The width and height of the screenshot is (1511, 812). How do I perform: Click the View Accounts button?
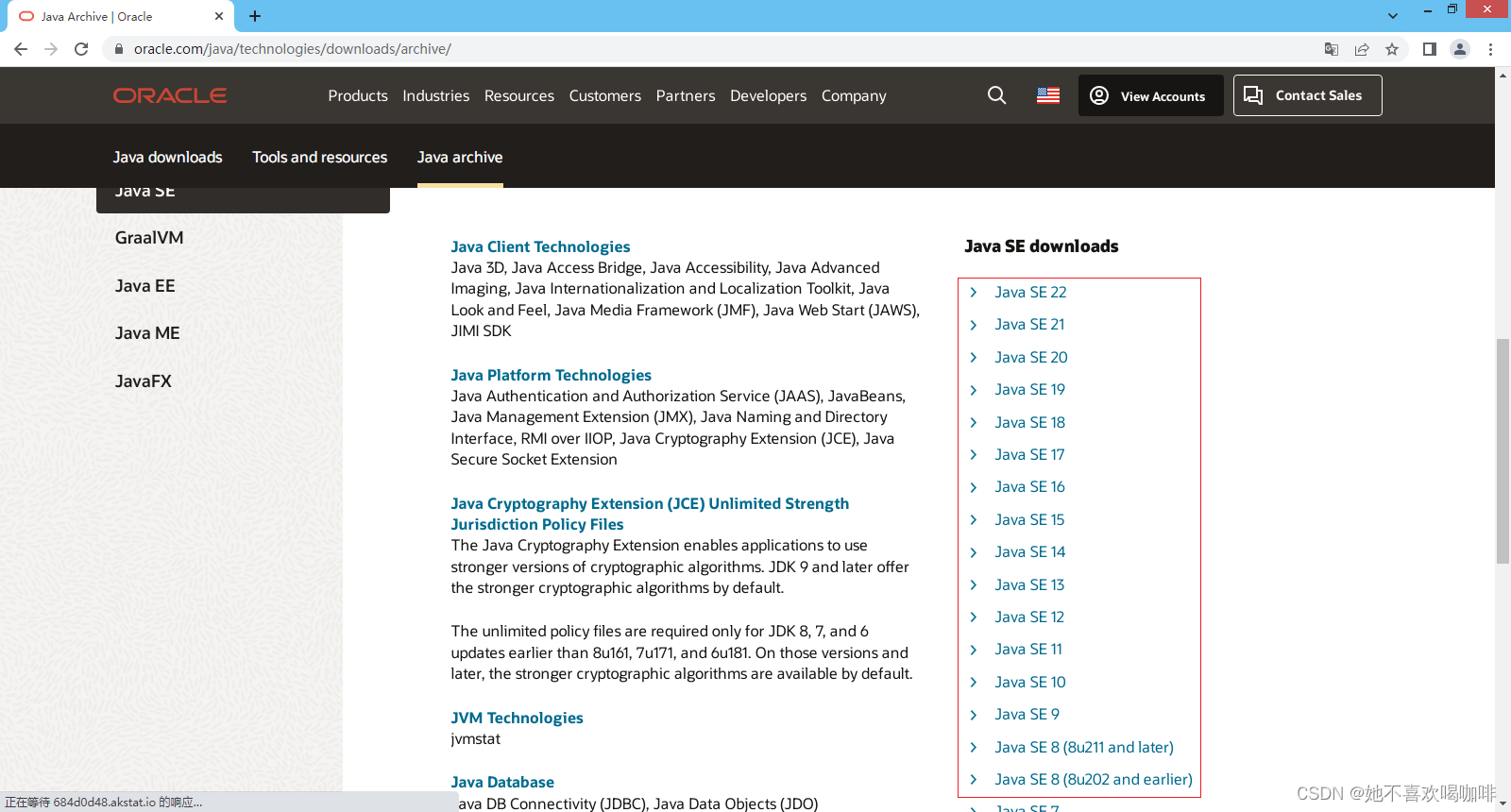[1151, 95]
